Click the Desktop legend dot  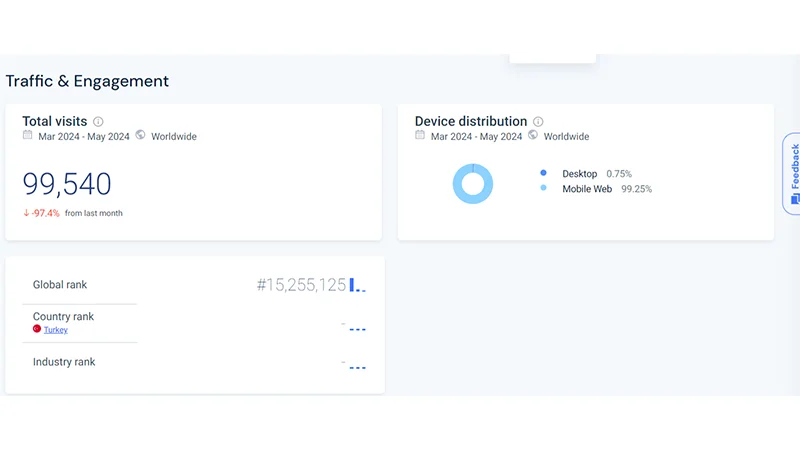(x=544, y=173)
